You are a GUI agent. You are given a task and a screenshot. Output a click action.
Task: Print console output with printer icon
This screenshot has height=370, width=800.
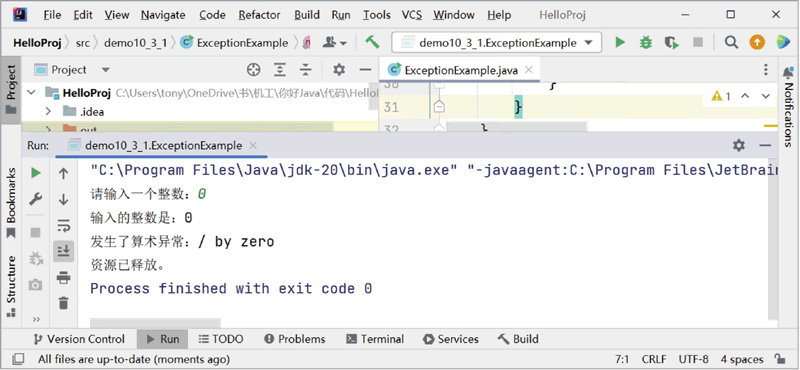pos(63,278)
